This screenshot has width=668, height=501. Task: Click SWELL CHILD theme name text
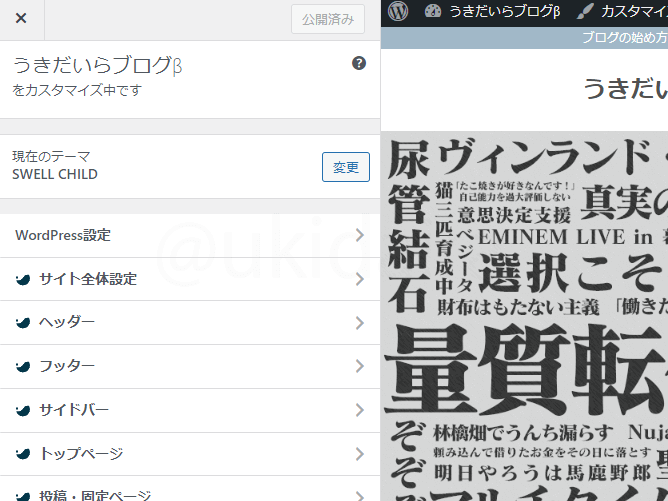coord(55,174)
